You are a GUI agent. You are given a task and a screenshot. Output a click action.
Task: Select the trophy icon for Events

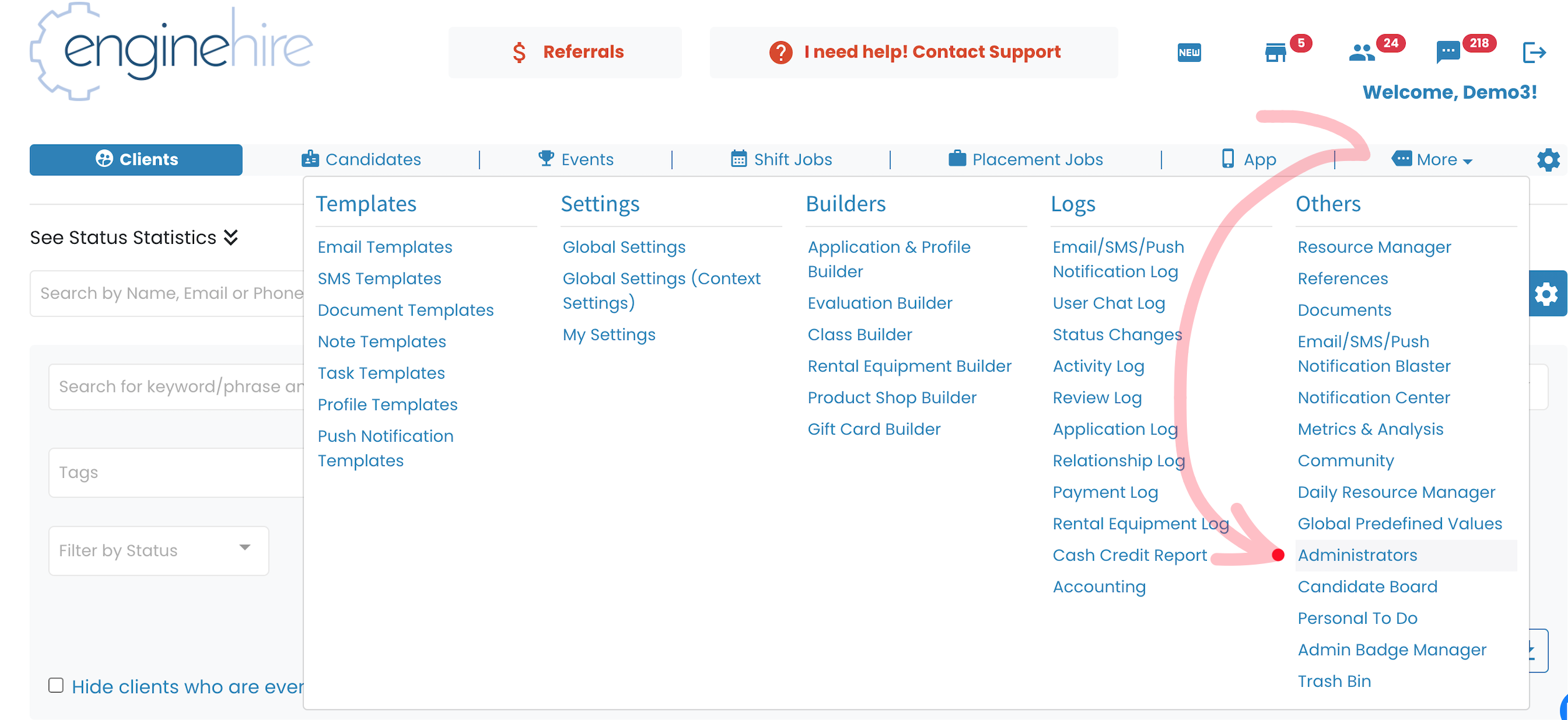546,159
